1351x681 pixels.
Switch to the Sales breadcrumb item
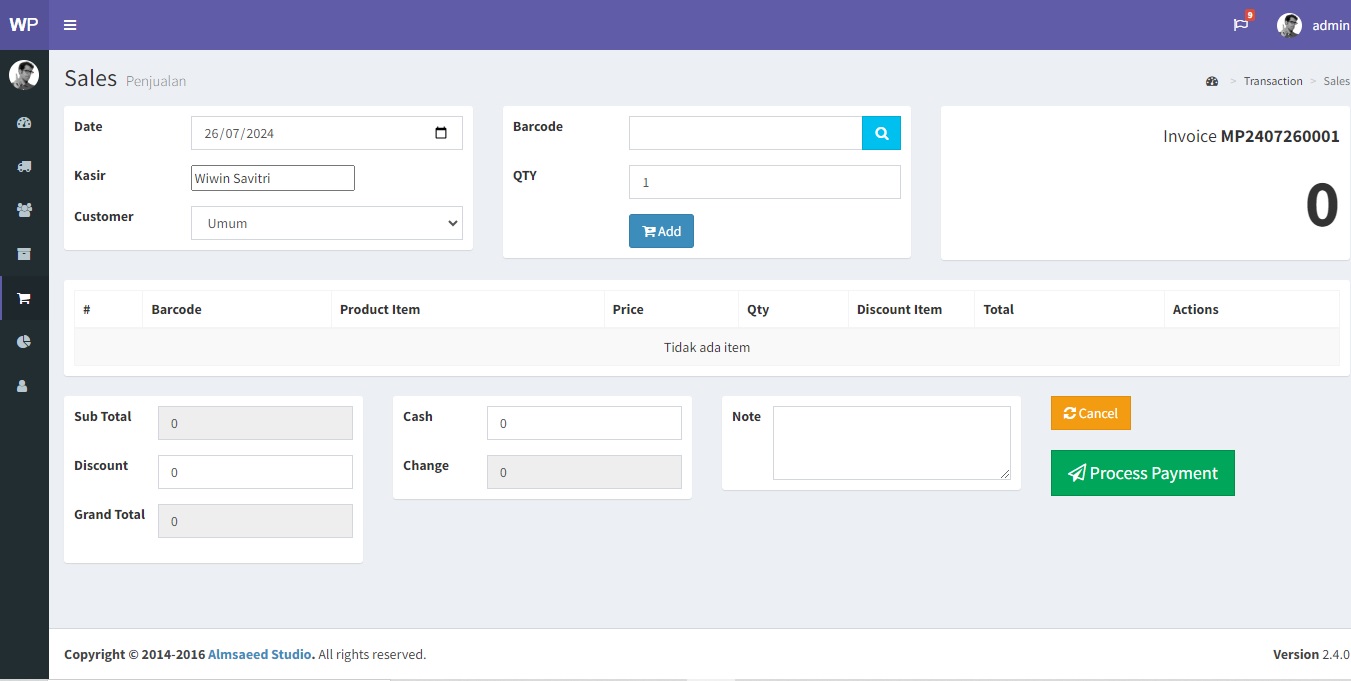pos(1337,81)
